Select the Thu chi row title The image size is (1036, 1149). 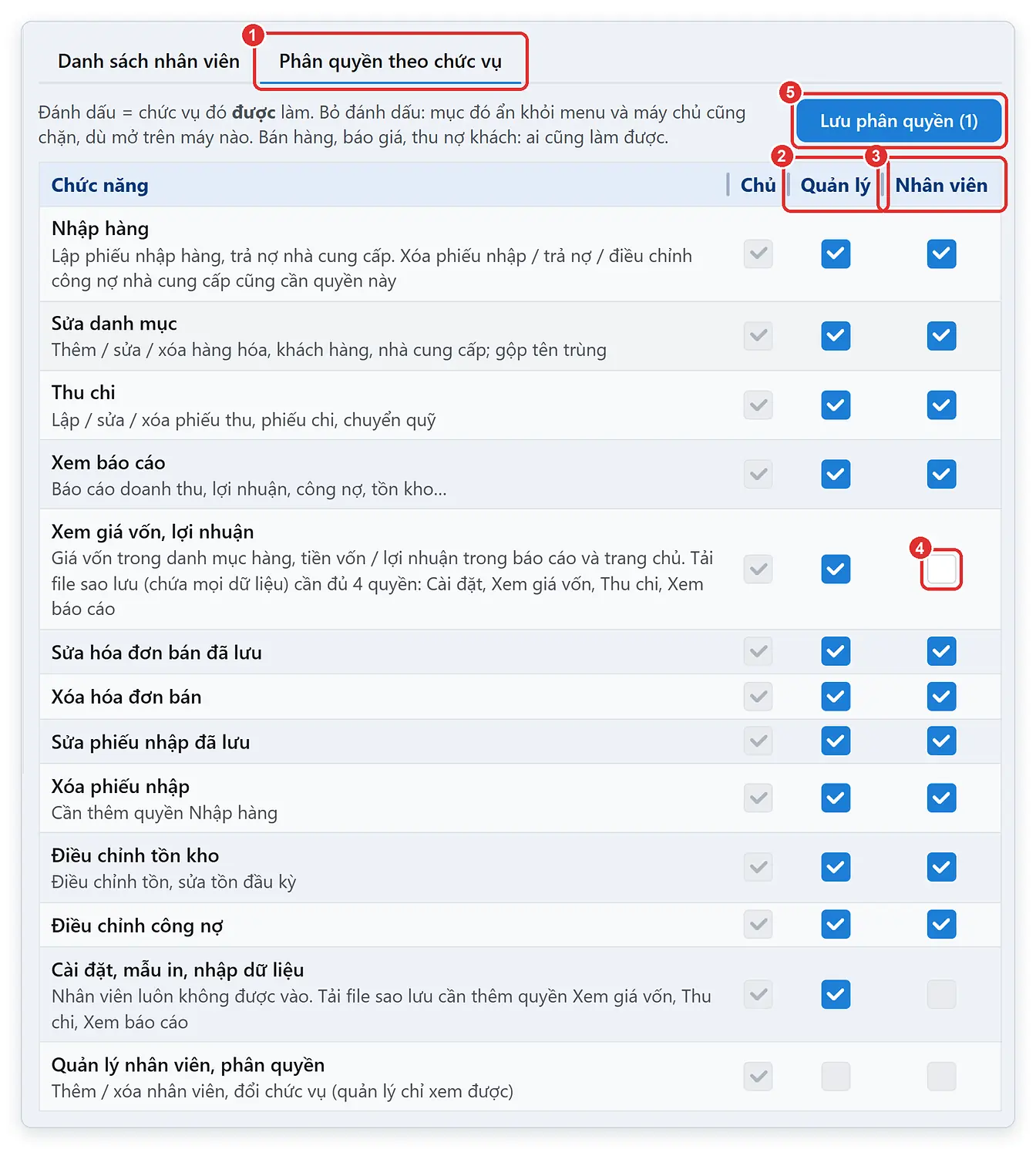(83, 392)
